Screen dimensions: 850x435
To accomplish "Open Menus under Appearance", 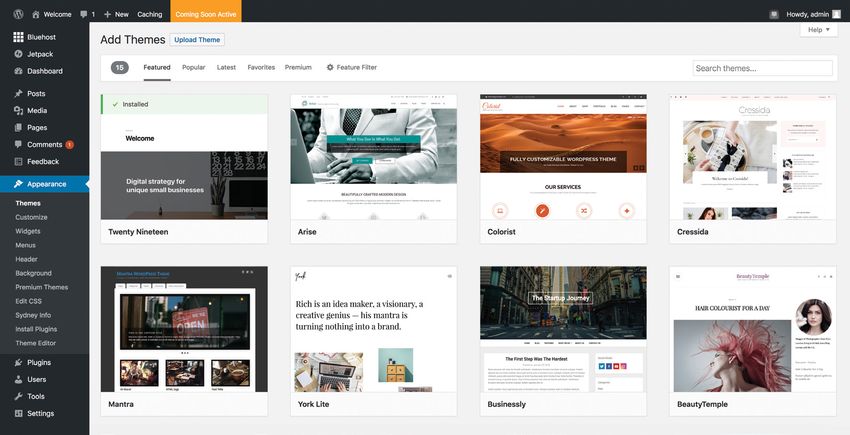I will pyautogui.click(x=25, y=245).
